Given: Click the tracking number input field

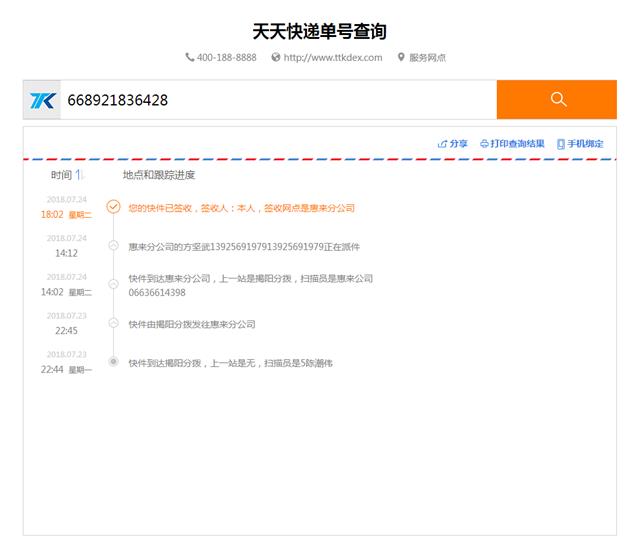Looking at the screenshot, I should [278, 100].
